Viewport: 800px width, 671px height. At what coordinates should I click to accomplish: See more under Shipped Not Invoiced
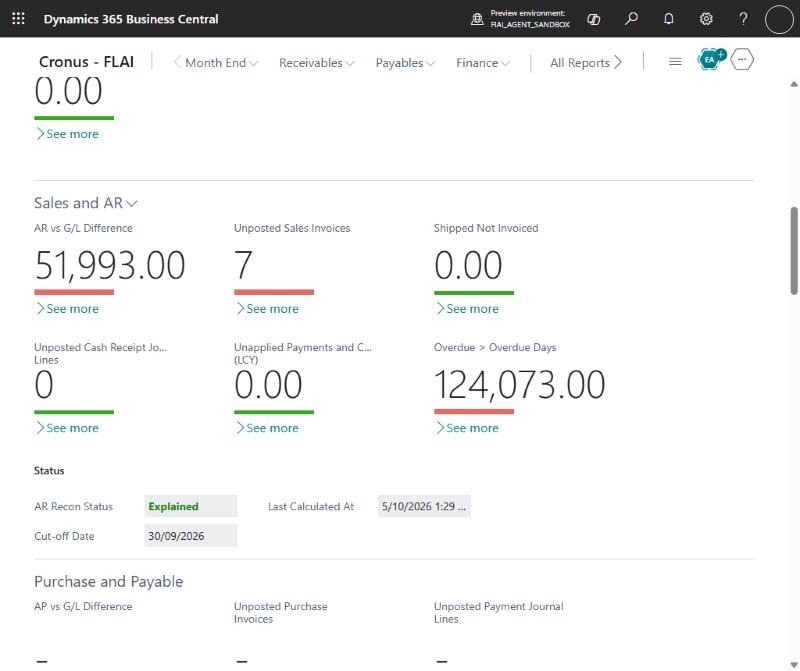[467, 309]
